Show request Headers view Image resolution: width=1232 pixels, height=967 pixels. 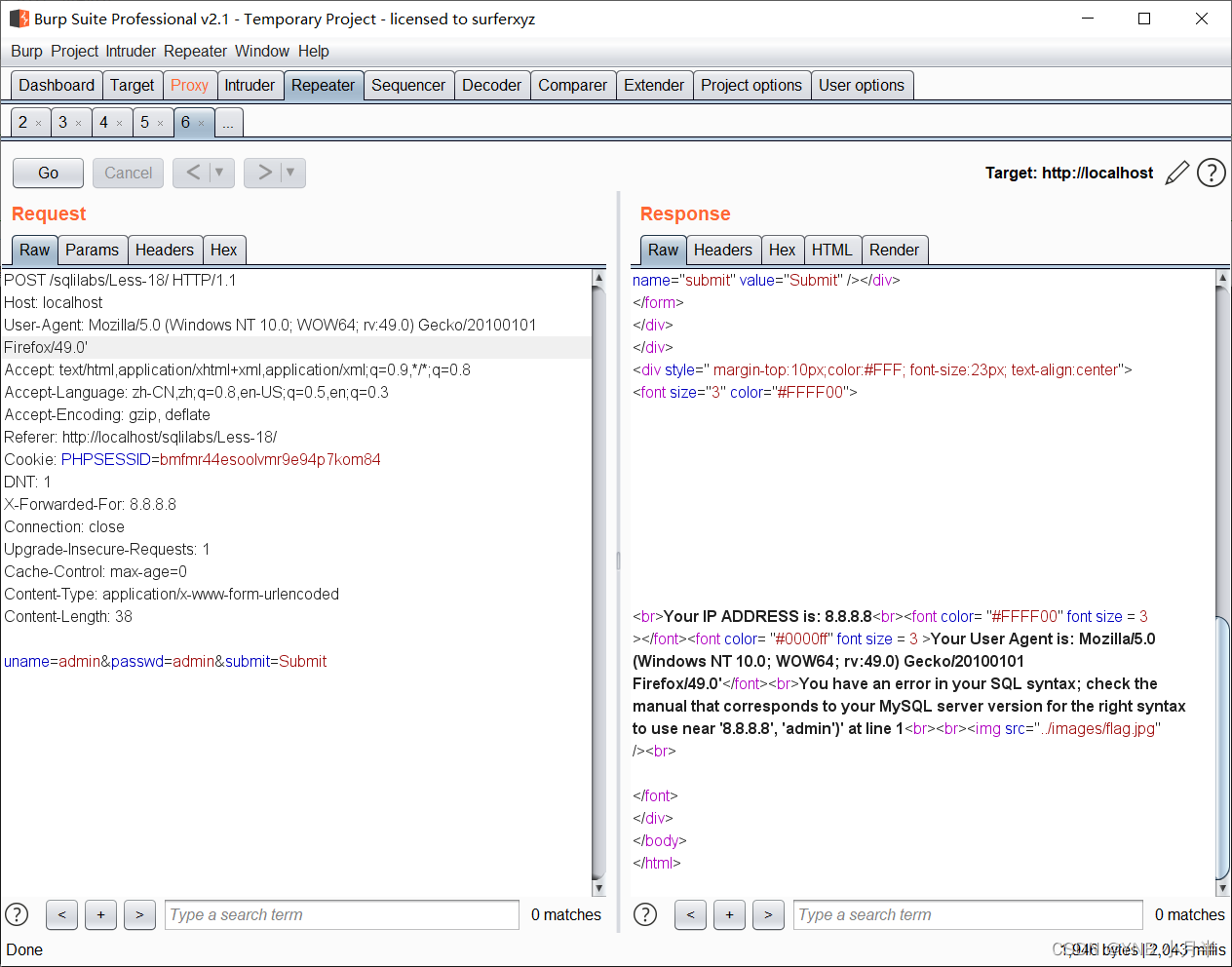point(165,250)
